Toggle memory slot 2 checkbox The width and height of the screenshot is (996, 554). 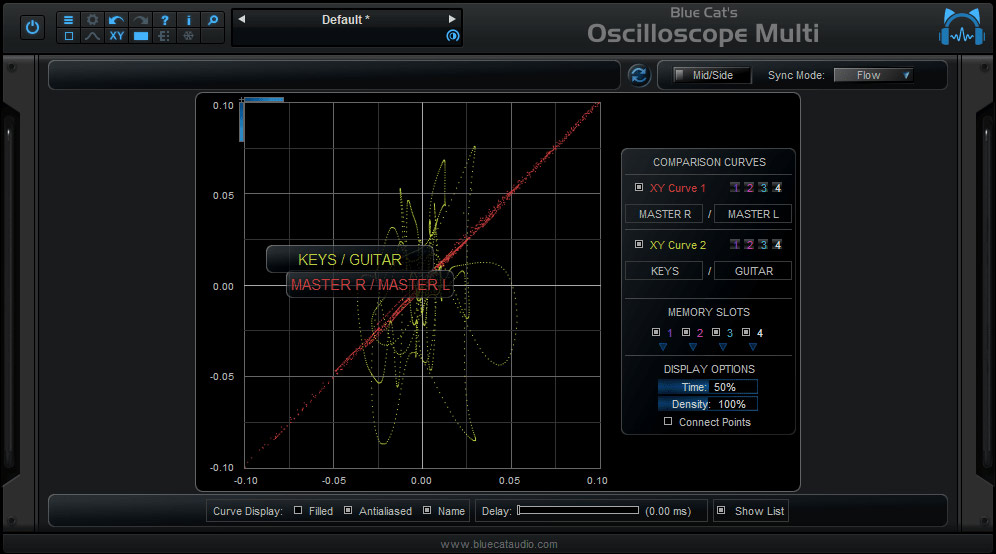pyautogui.click(x=686, y=332)
